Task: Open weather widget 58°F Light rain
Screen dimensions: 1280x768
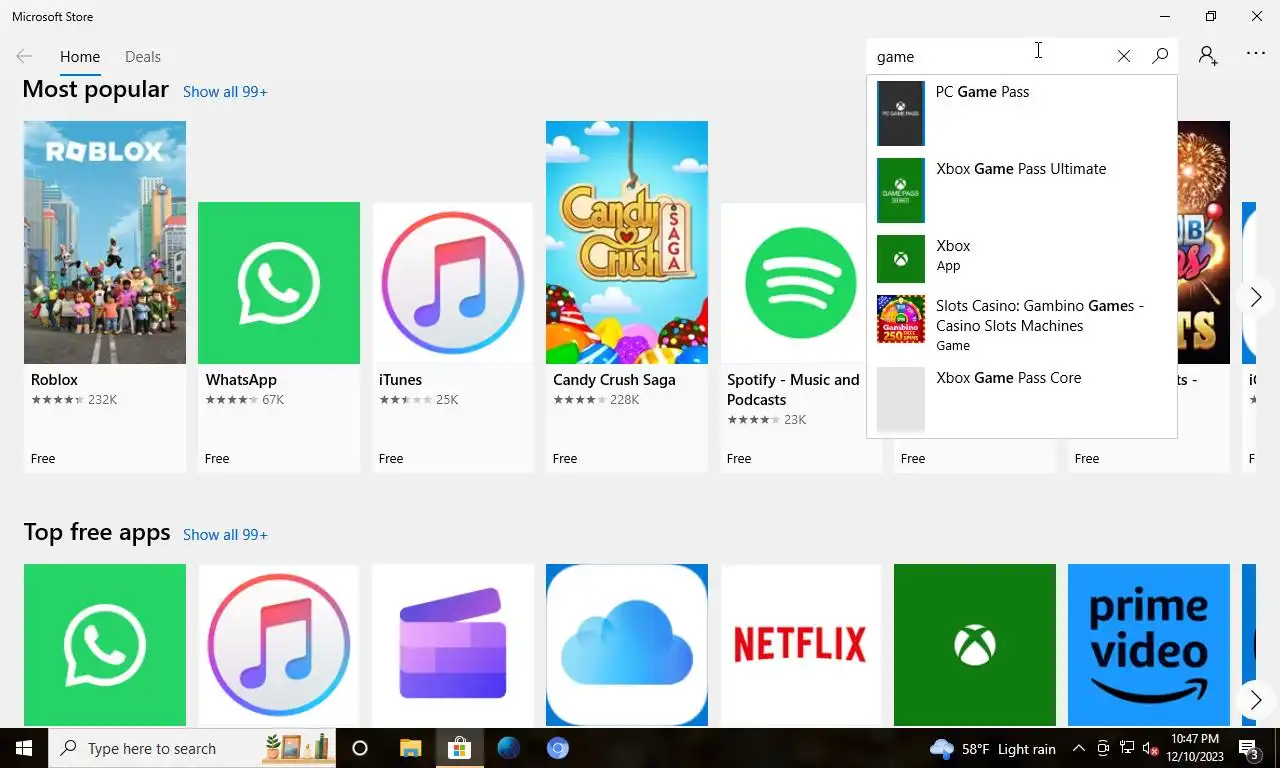Action: coord(992,748)
